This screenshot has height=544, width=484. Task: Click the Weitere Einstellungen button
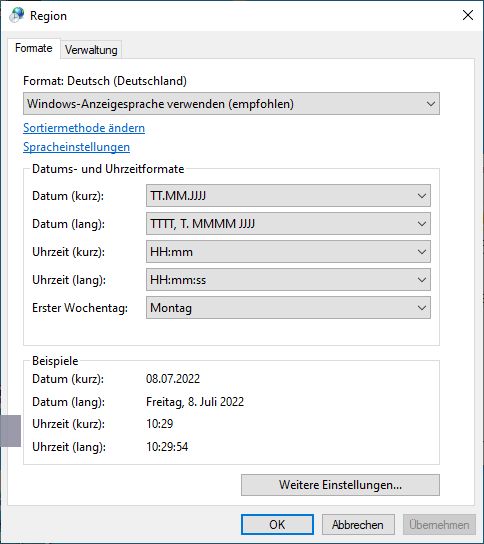(x=340, y=485)
